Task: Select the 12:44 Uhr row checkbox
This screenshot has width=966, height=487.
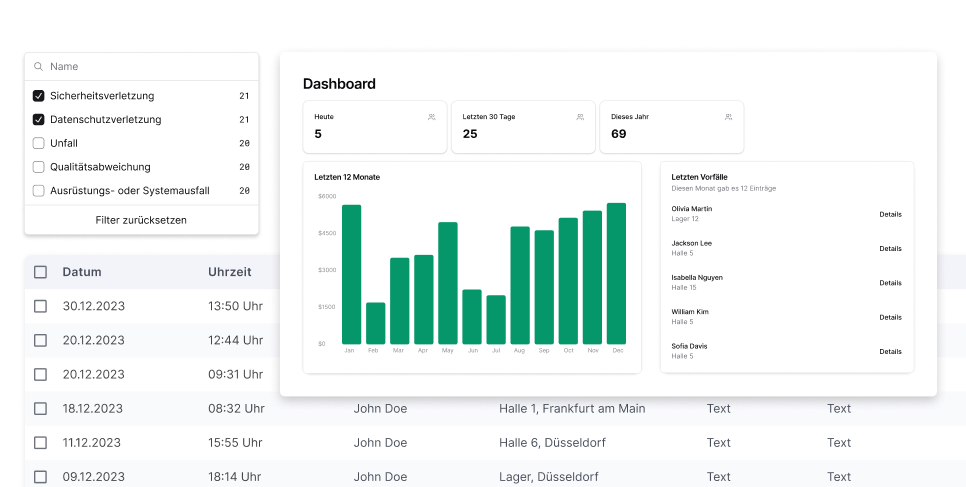Action: [40, 340]
